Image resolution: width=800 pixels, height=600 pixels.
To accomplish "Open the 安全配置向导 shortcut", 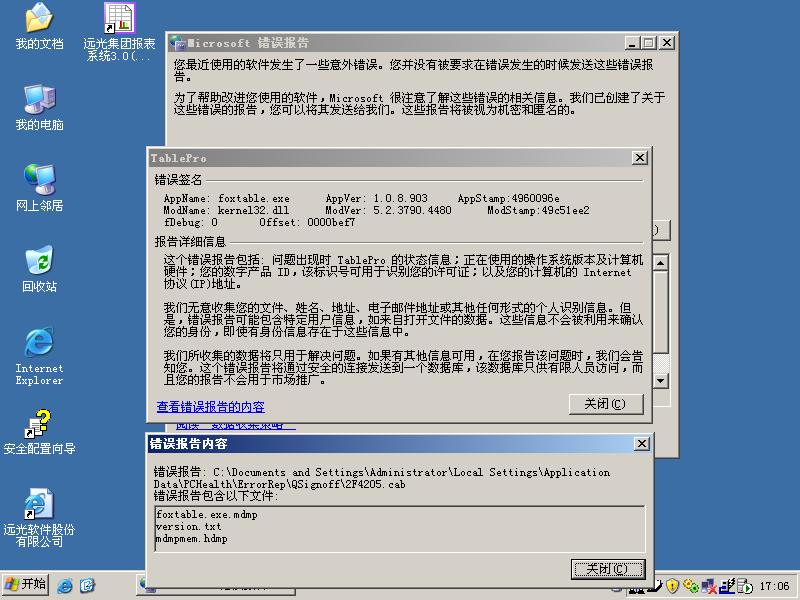I will pos(39,432).
